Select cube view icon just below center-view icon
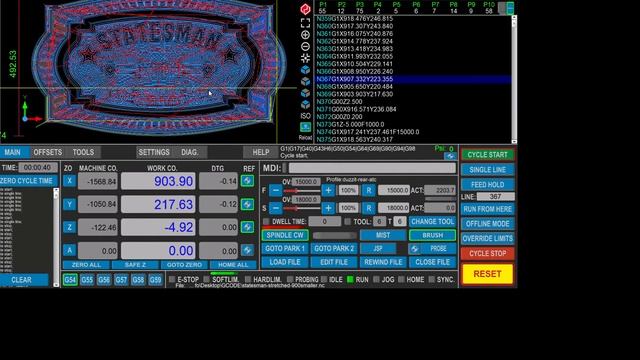Image resolution: width=640 pixels, height=360 pixels. [x=305, y=70]
